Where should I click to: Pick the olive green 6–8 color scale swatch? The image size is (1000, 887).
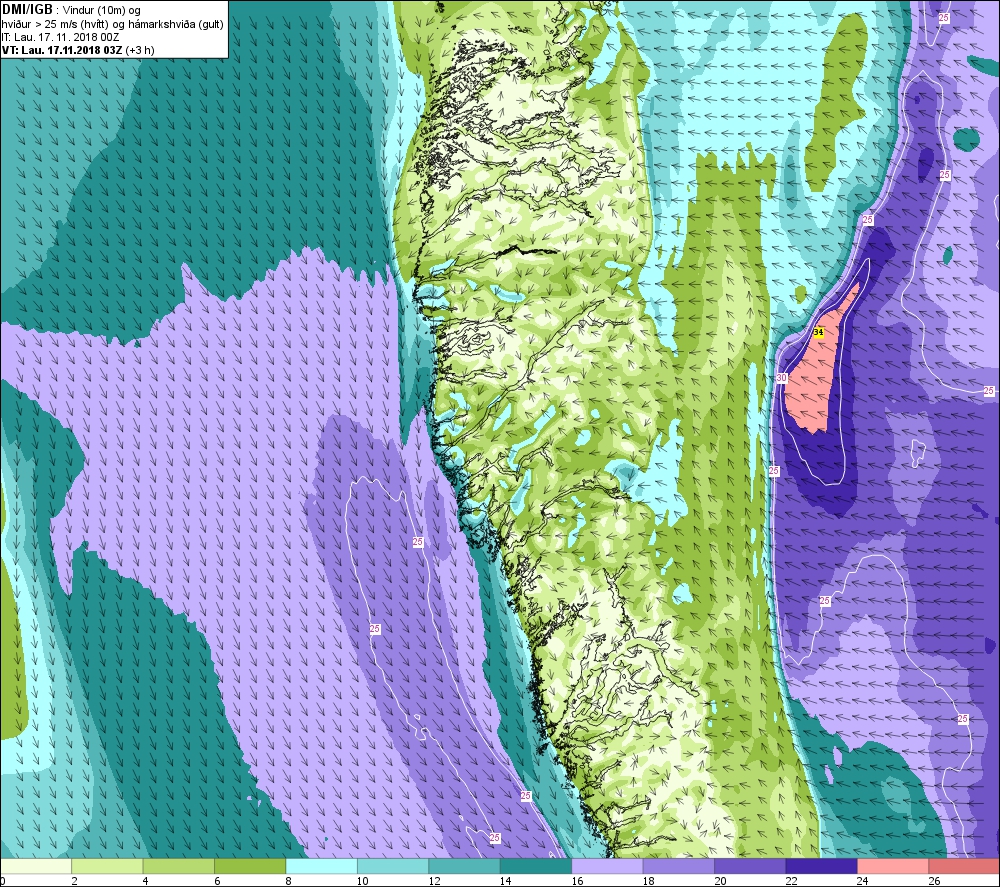click(250, 866)
